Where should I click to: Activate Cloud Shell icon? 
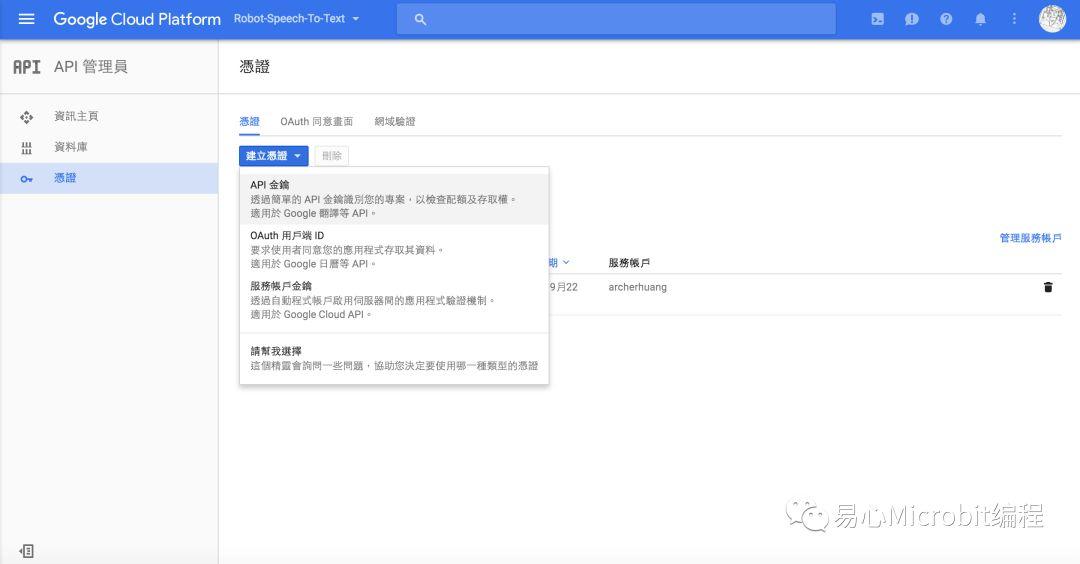pos(878,19)
